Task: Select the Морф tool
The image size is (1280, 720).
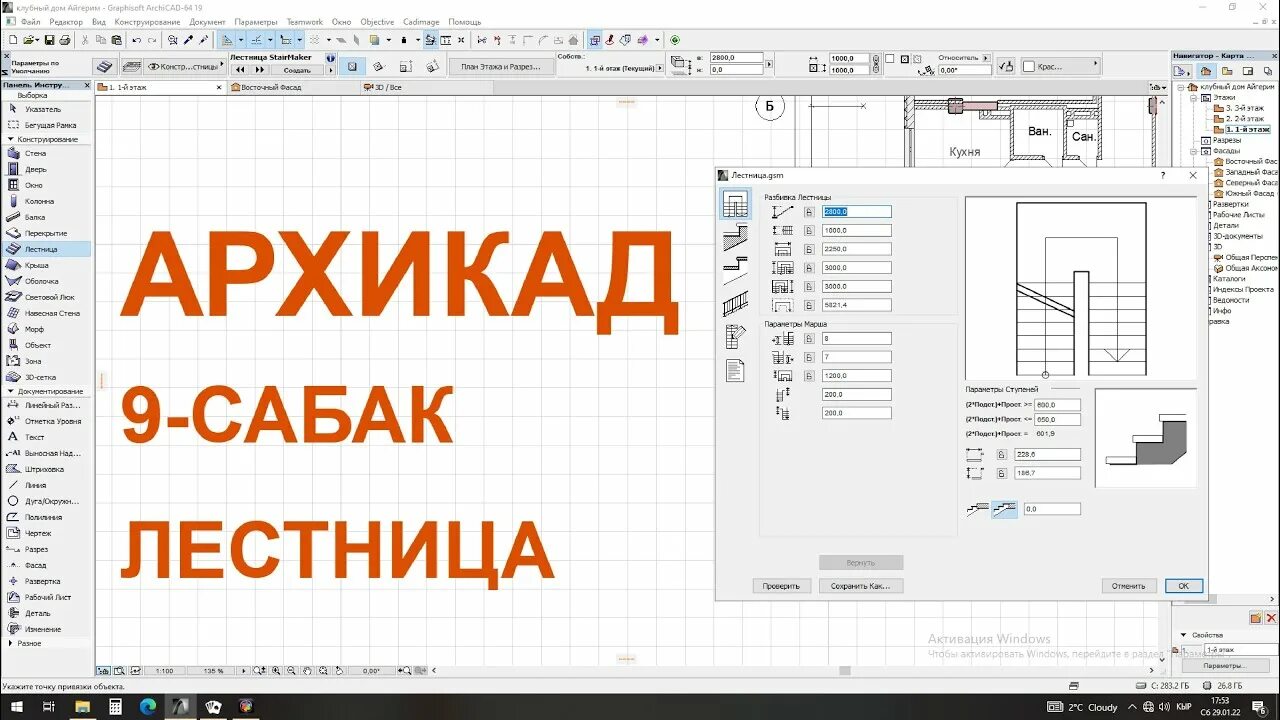Action: pyautogui.click(x=46, y=329)
